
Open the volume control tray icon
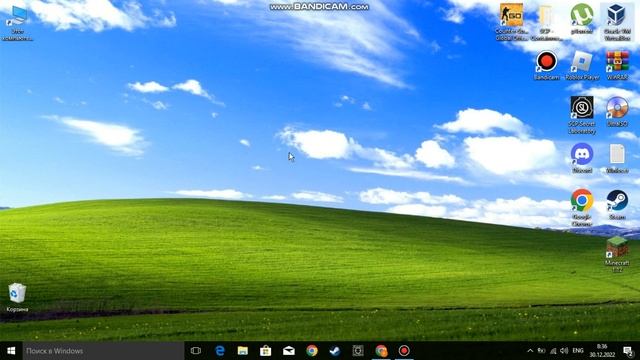(564, 351)
